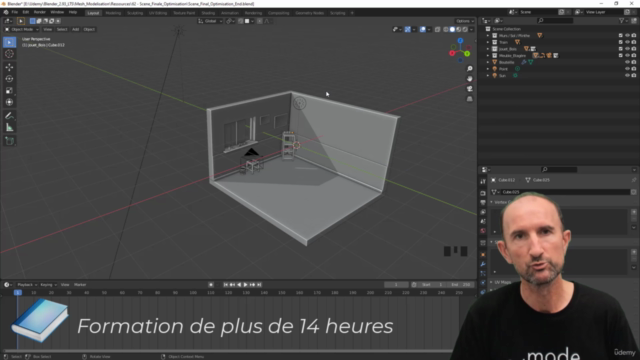
Task: Click the red X axis gizmo handle
Action: click(x=452, y=53)
